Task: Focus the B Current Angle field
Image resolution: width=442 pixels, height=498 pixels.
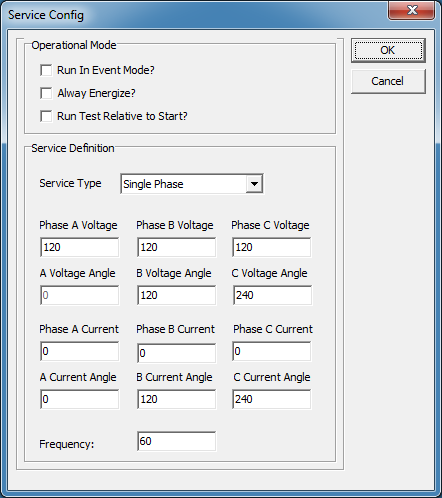Action: (x=176, y=399)
